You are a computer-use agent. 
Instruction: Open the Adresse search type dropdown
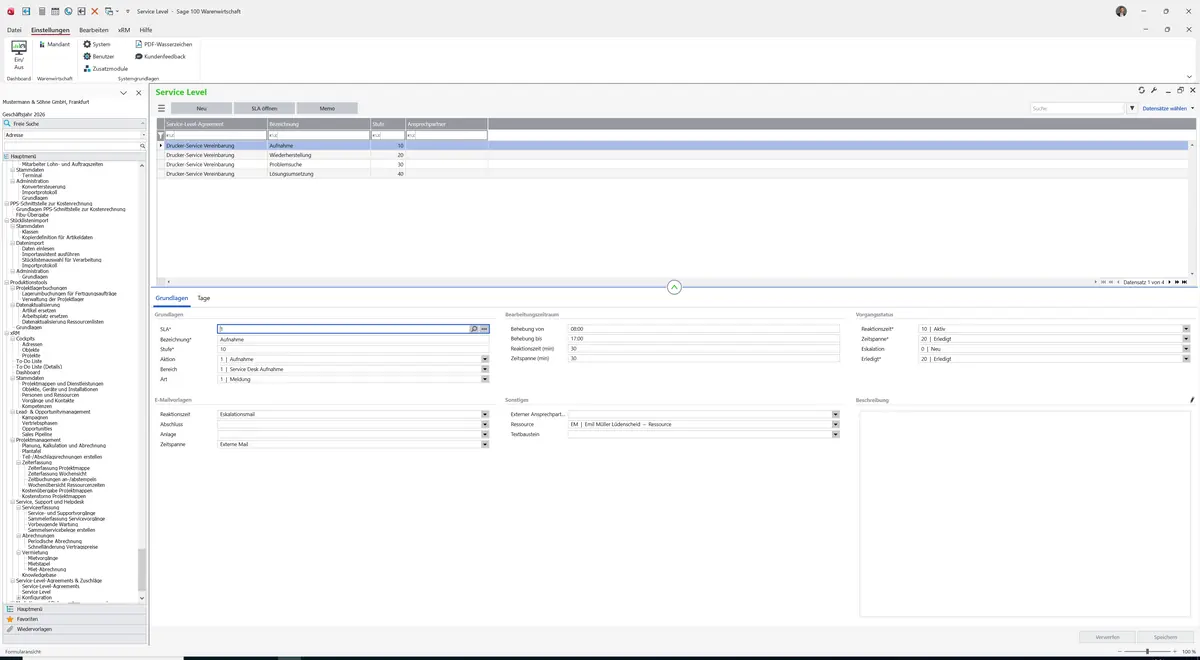(x=142, y=134)
